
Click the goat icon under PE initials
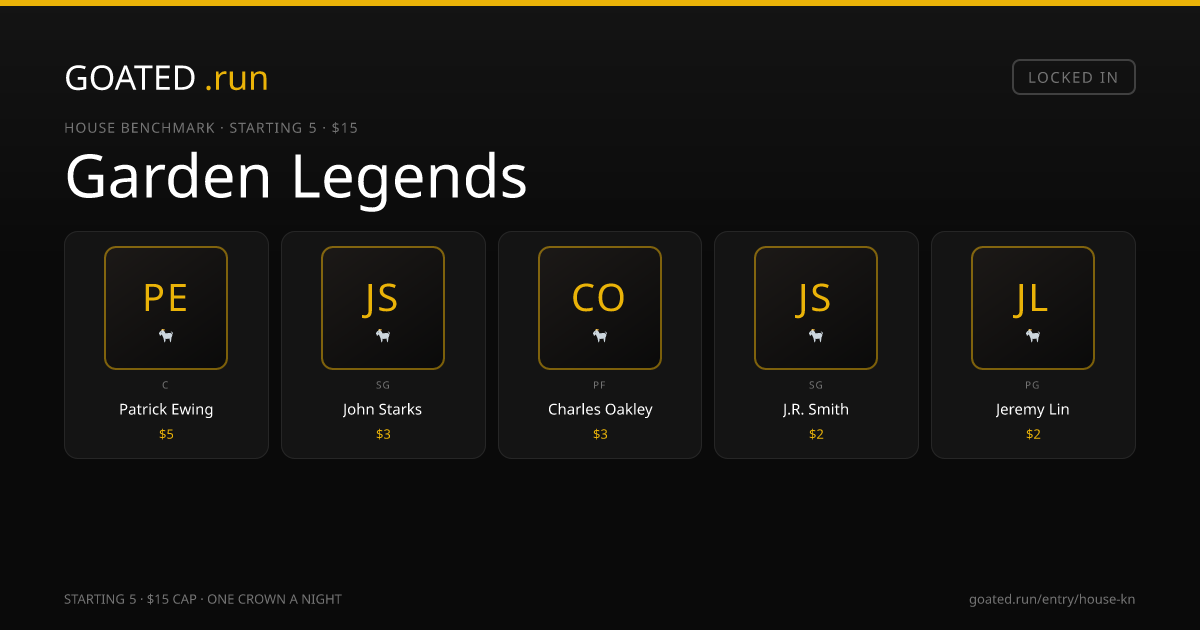pyautogui.click(x=166, y=336)
